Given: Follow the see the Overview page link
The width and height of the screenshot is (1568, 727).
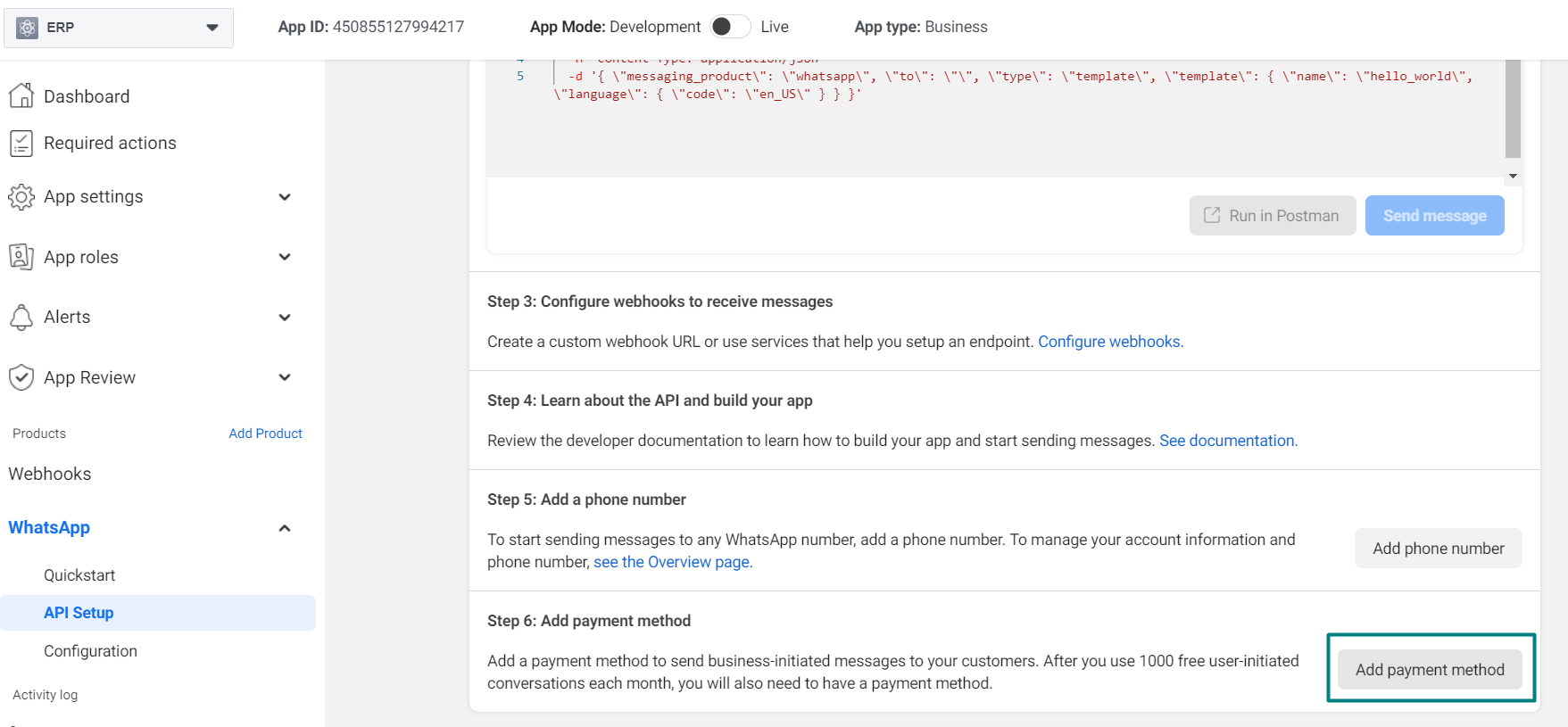Looking at the screenshot, I should pyautogui.click(x=672, y=562).
